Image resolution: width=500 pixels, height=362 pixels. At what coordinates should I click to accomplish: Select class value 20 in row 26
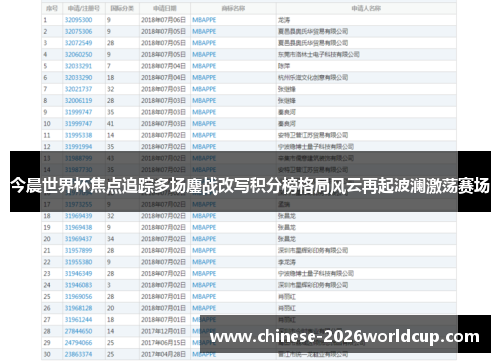[x=110, y=308]
